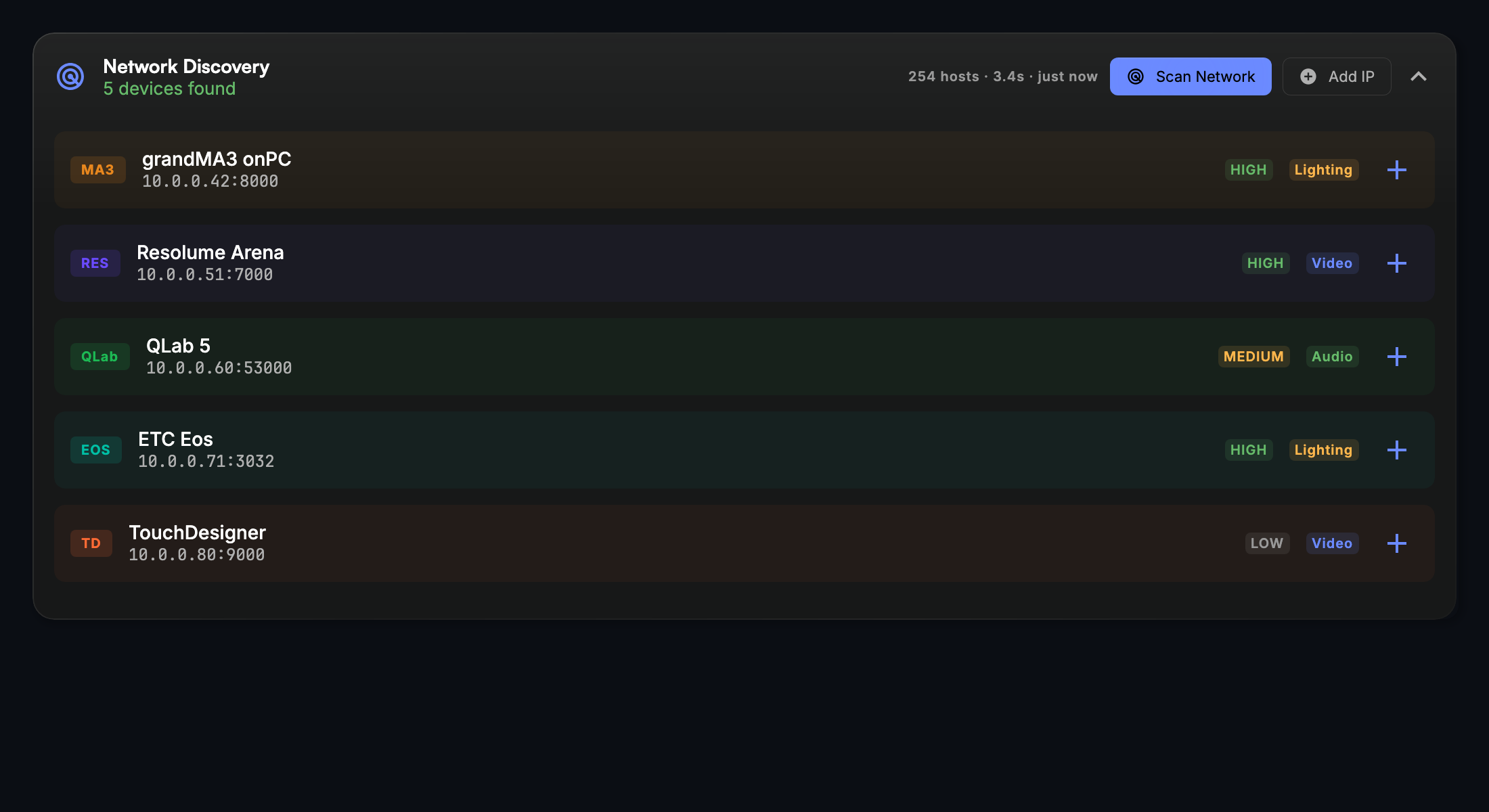Click the TD device badge
Screen dimensions: 1489x812
pyautogui.click(x=91, y=543)
